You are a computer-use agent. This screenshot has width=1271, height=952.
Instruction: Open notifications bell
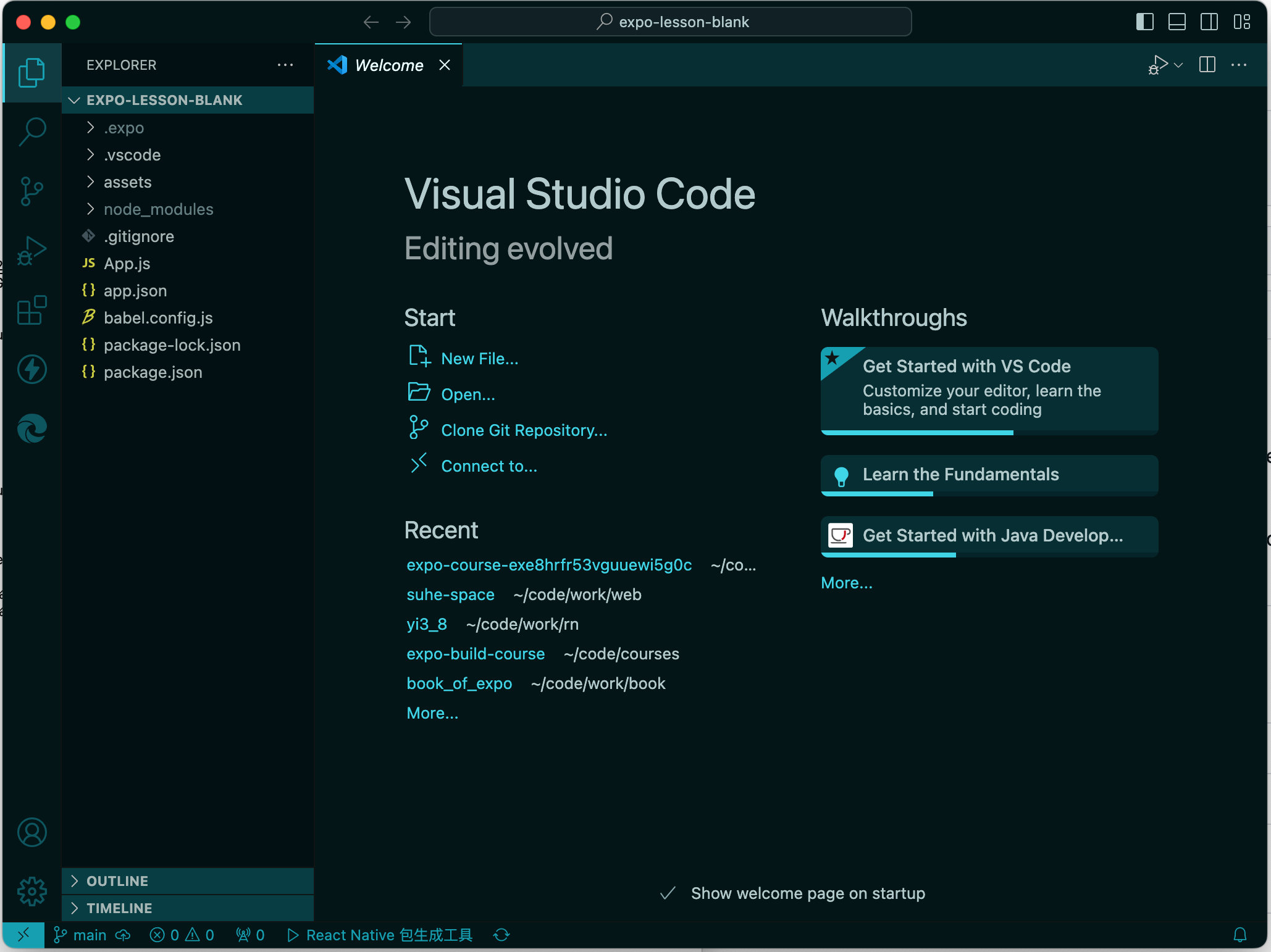(1240, 935)
